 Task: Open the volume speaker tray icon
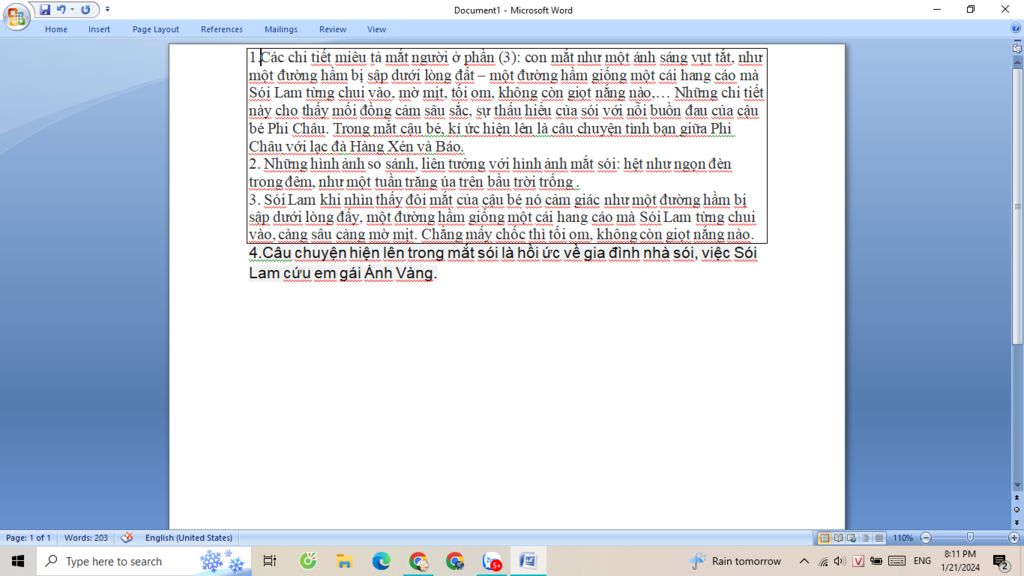(840, 561)
